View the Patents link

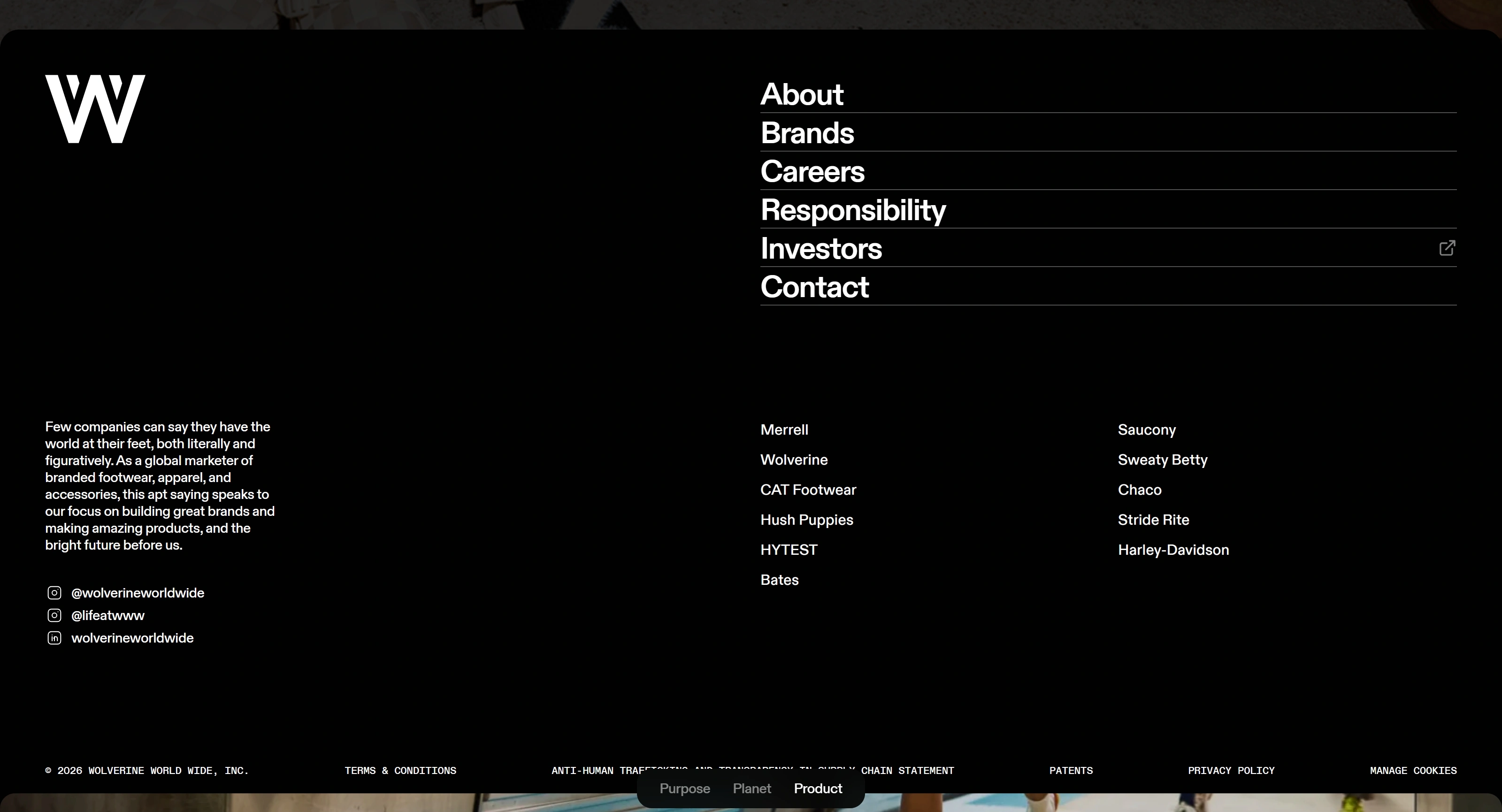click(x=1071, y=771)
